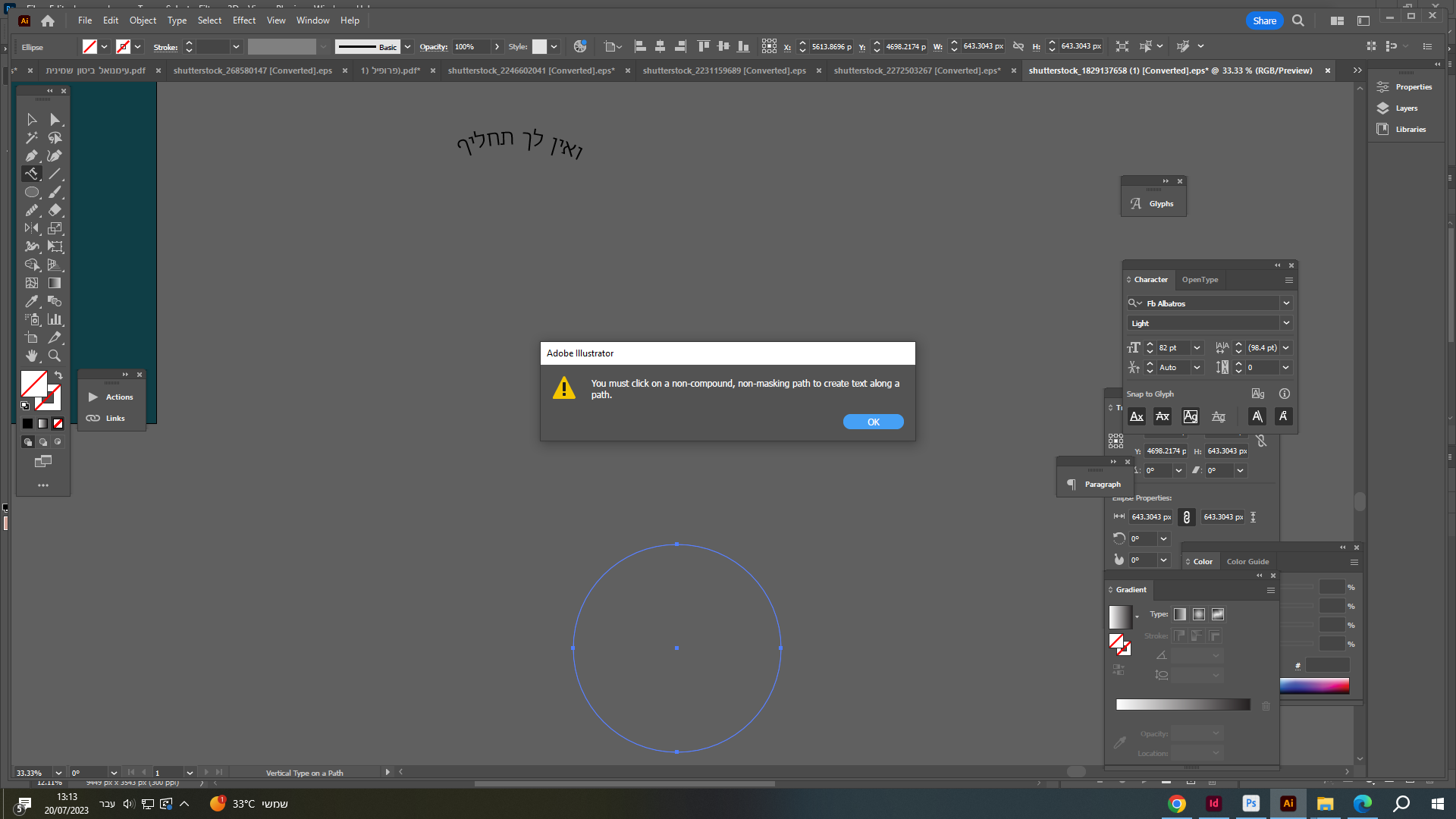This screenshot has width=1456, height=819.
Task: Select the Eyedropper tool
Action: (x=31, y=301)
